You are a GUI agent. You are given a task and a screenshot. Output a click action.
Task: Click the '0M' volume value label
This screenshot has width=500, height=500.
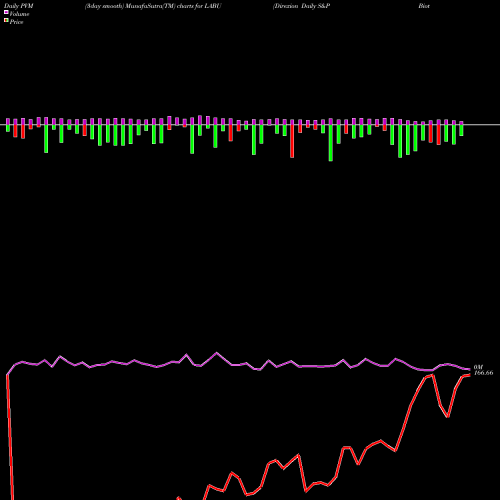[x=478, y=367]
